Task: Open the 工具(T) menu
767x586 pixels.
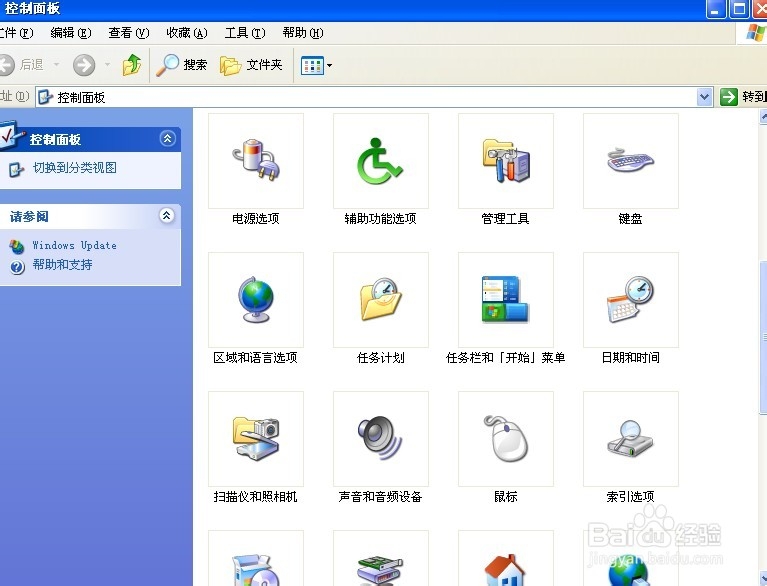Action: click(x=245, y=33)
